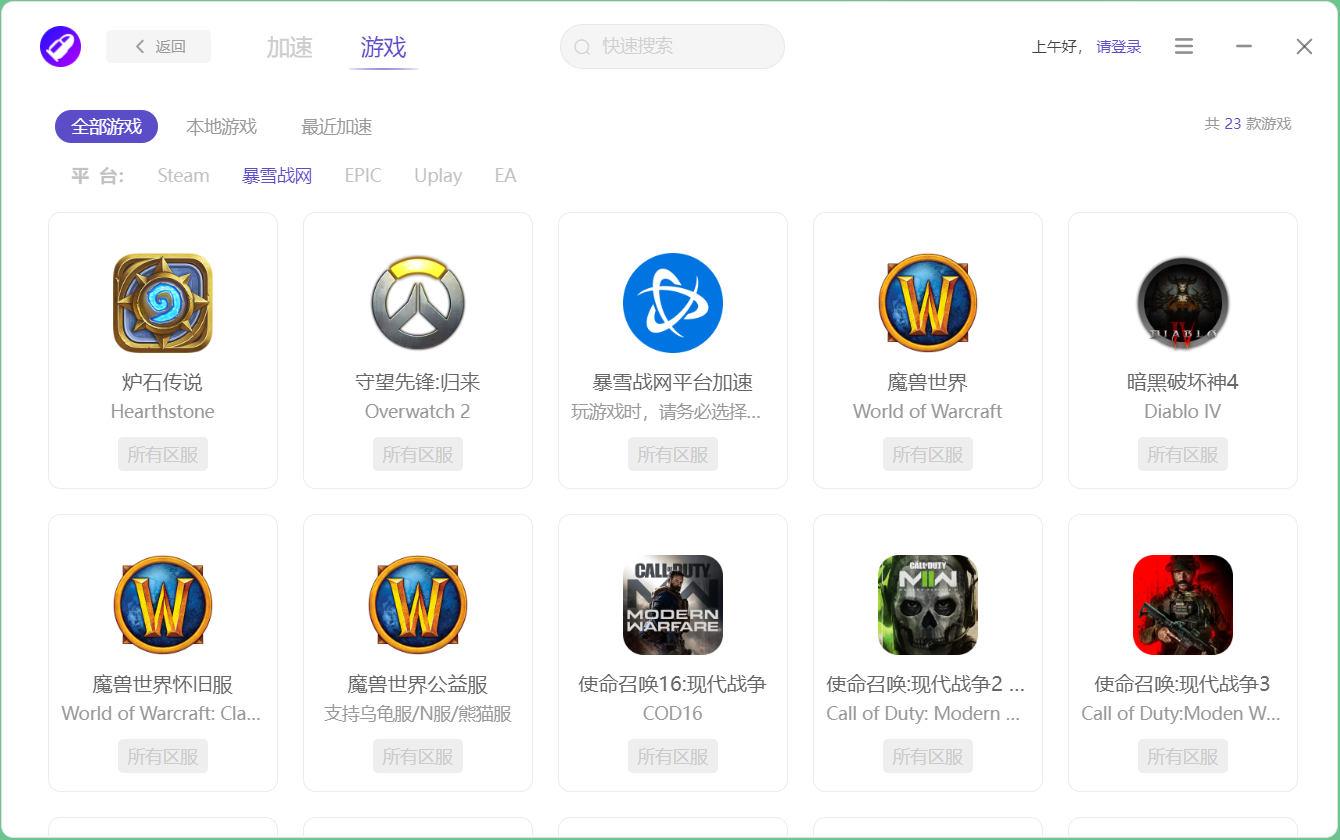1340x840 pixels.
Task: Click the 使命召唤:现代战争2 skull cover icon
Action: click(928, 605)
